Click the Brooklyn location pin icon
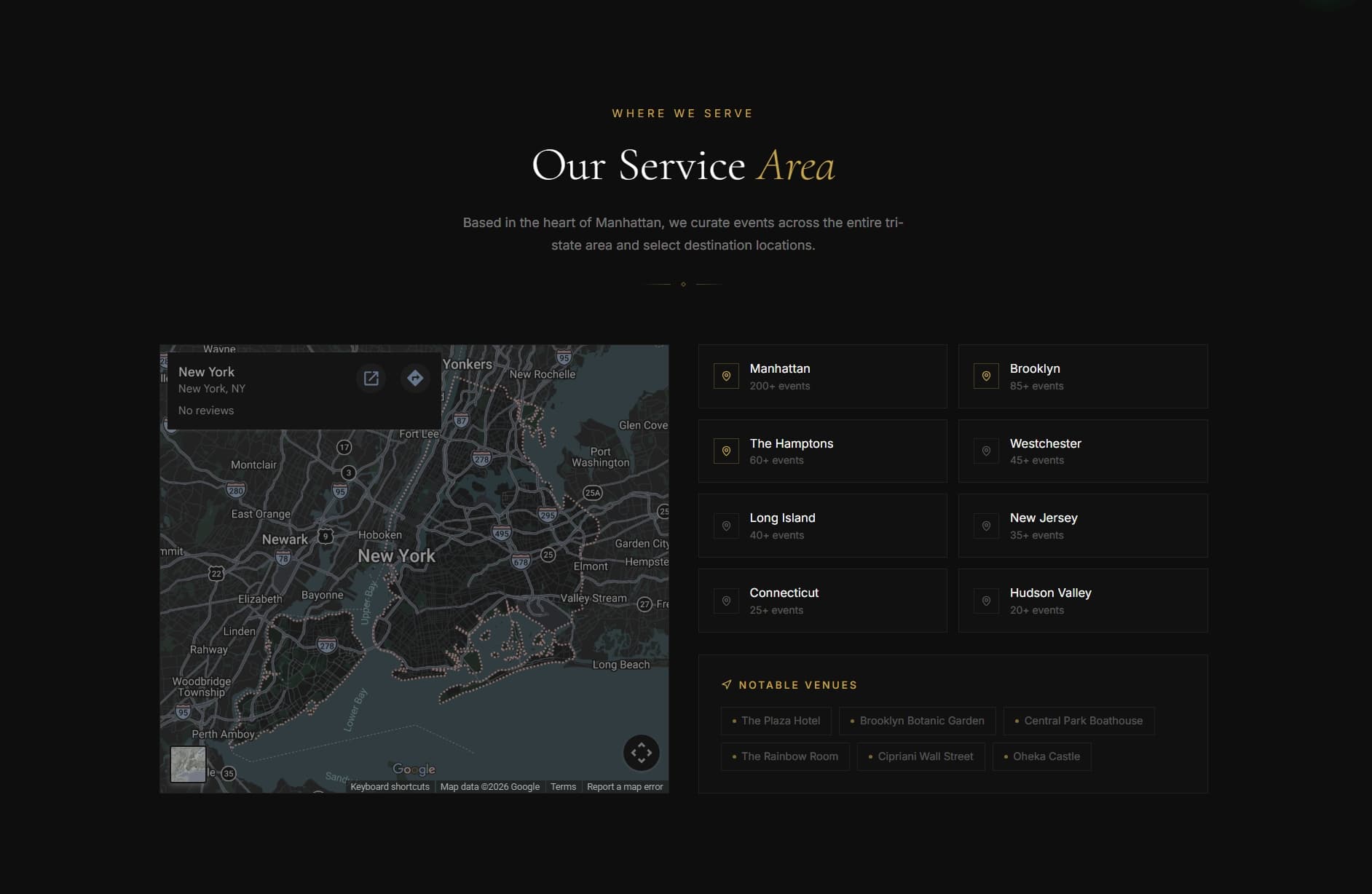The height and width of the screenshot is (894, 1372). tap(986, 376)
